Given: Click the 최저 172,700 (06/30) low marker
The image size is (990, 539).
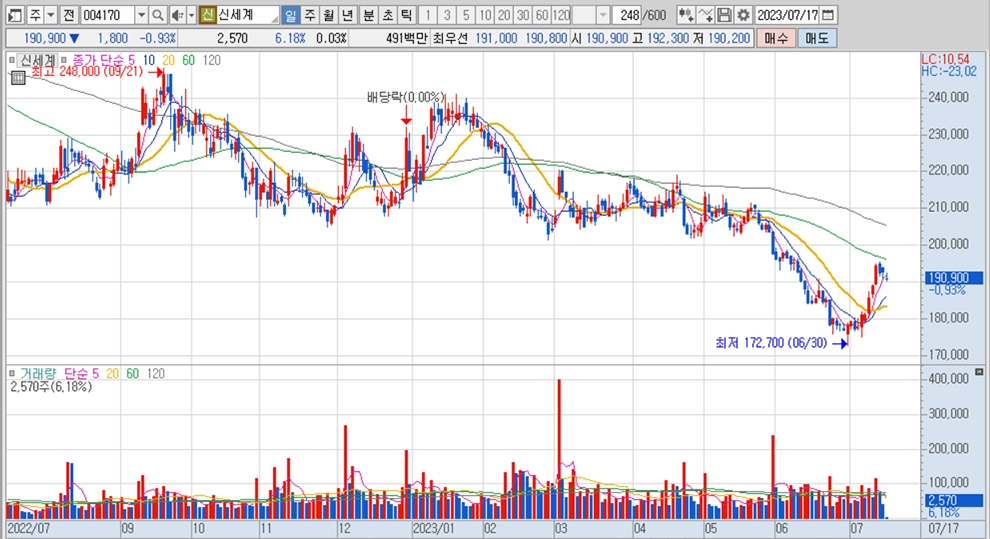Looking at the screenshot, I should pyautogui.click(x=771, y=343).
